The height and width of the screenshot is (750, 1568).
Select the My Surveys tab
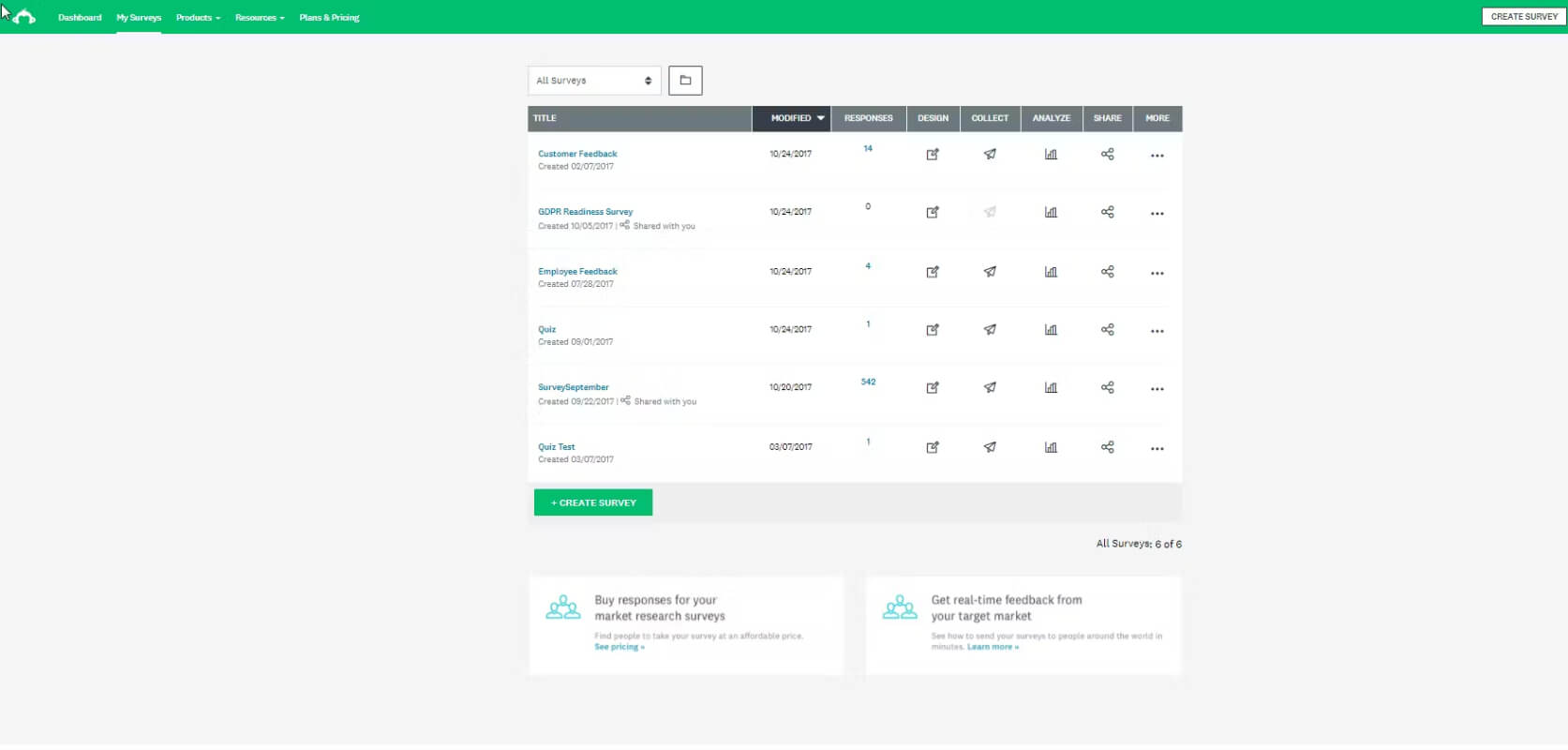coord(139,18)
